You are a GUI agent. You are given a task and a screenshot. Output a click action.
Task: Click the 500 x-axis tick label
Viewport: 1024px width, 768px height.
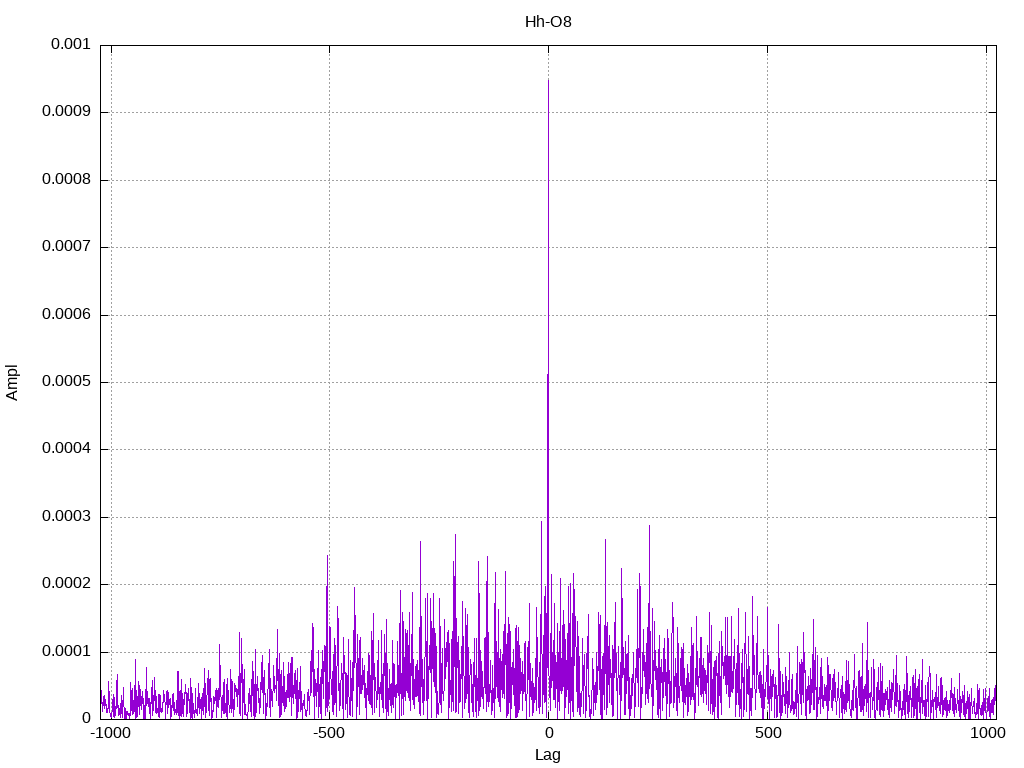click(767, 733)
